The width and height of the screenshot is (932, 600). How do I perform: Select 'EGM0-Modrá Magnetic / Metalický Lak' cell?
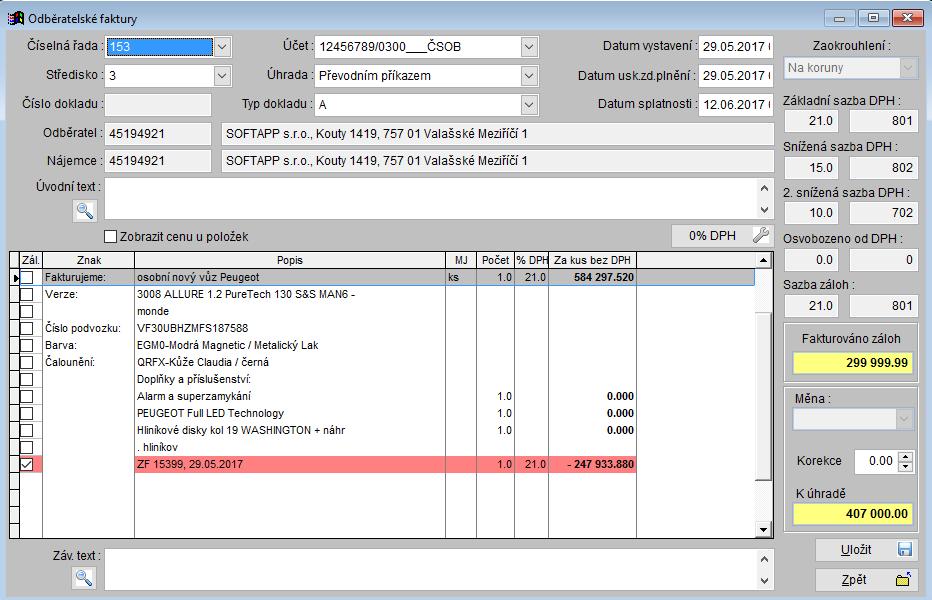(290, 345)
